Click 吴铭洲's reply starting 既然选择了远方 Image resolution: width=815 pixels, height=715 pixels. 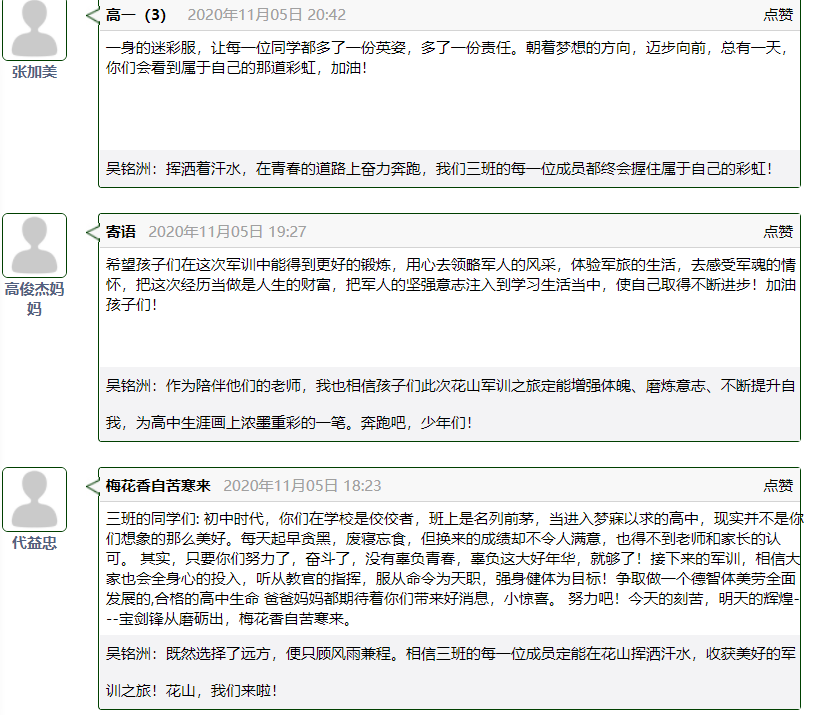(x=451, y=672)
